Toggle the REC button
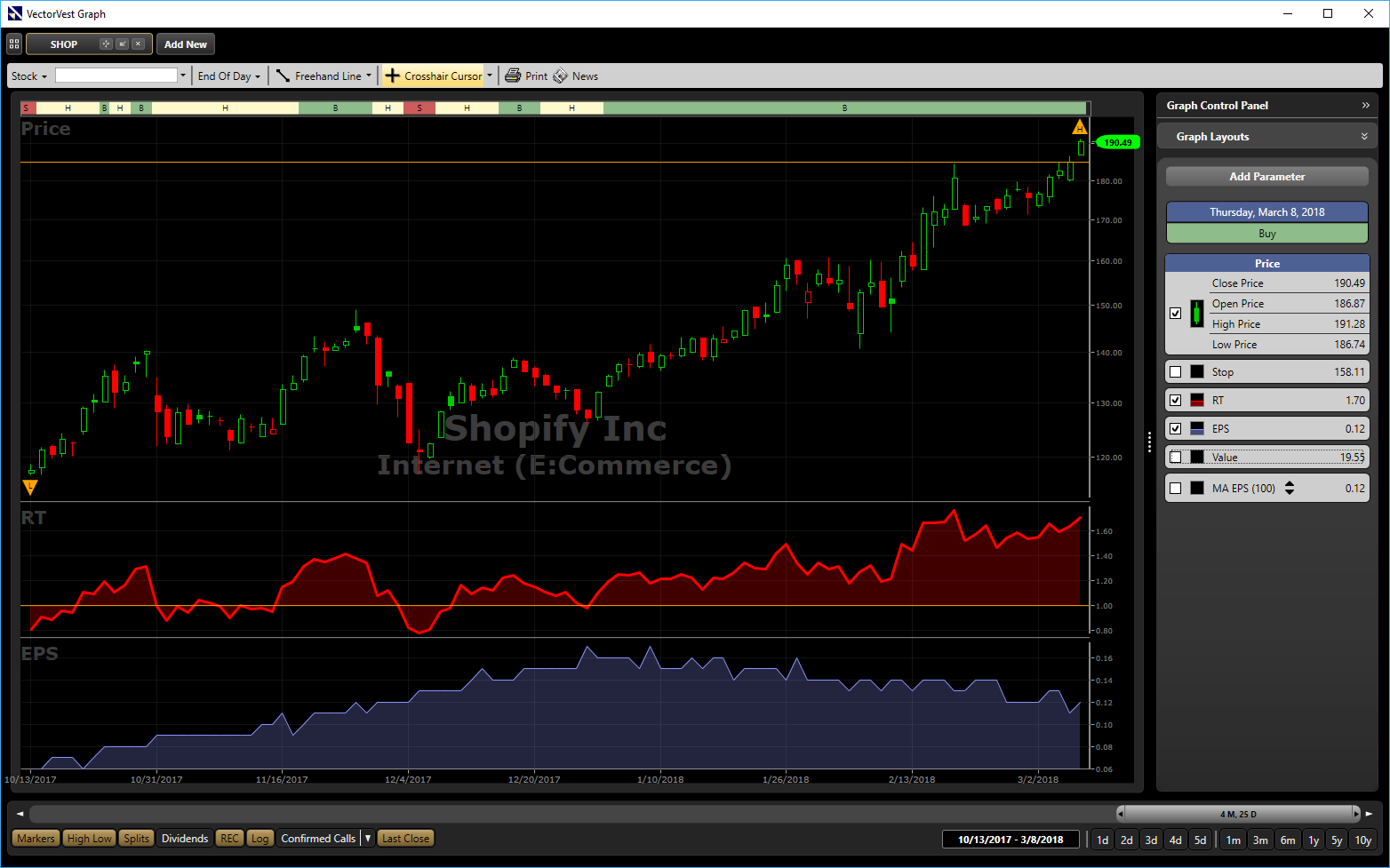 click(x=230, y=839)
